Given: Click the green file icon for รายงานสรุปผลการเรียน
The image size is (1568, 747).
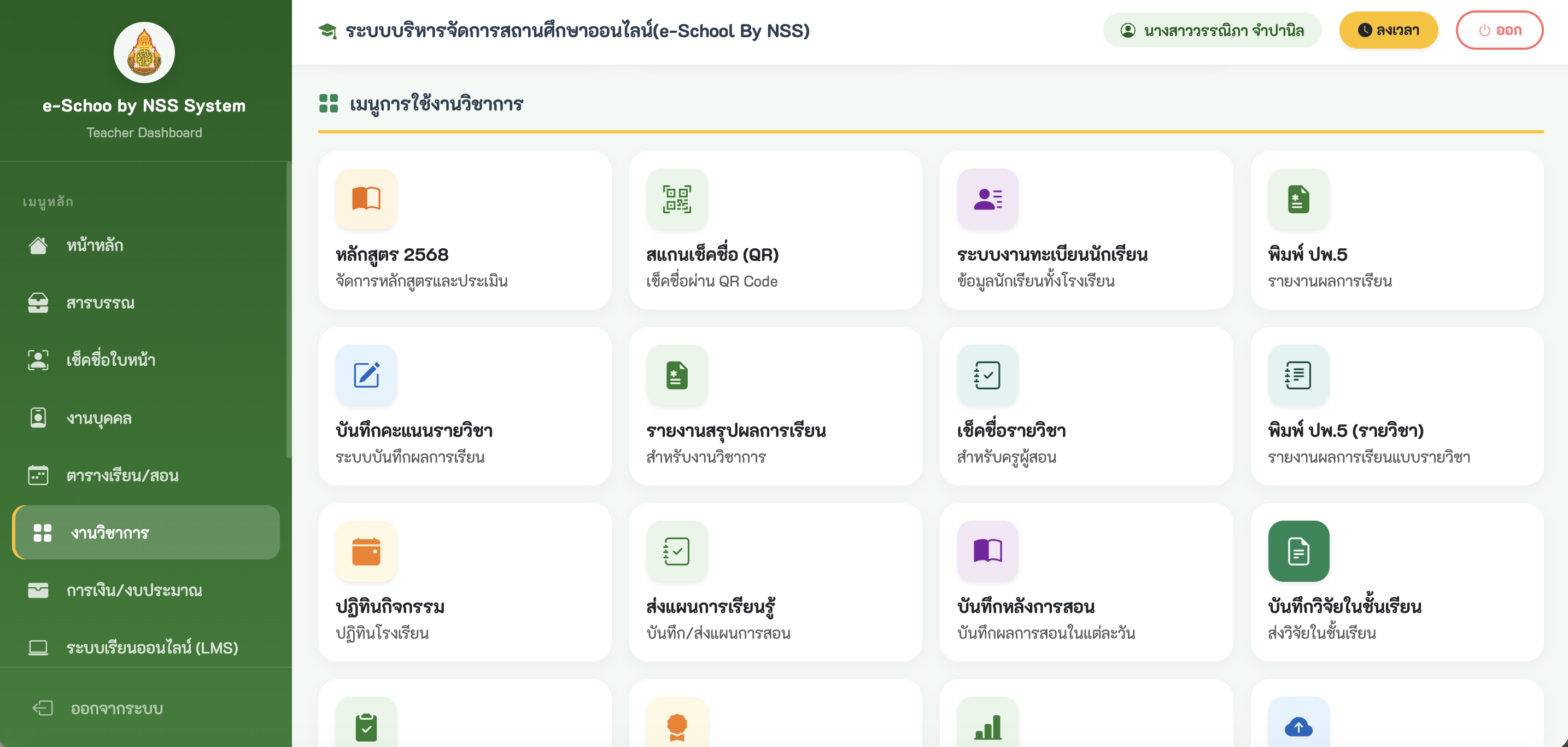Looking at the screenshot, I should coord(677,375).
